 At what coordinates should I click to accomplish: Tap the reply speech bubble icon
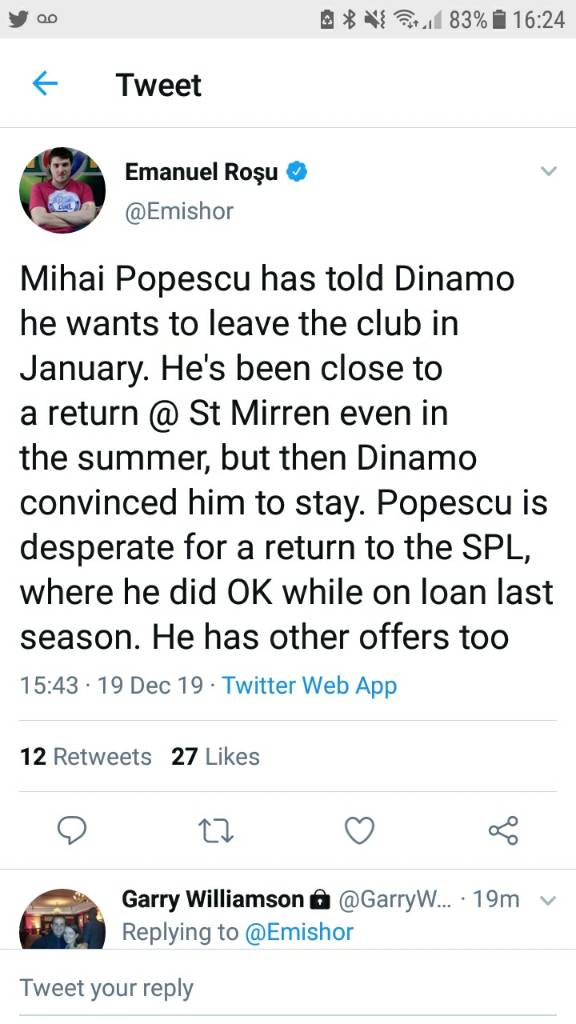click(x=72, y=831)
